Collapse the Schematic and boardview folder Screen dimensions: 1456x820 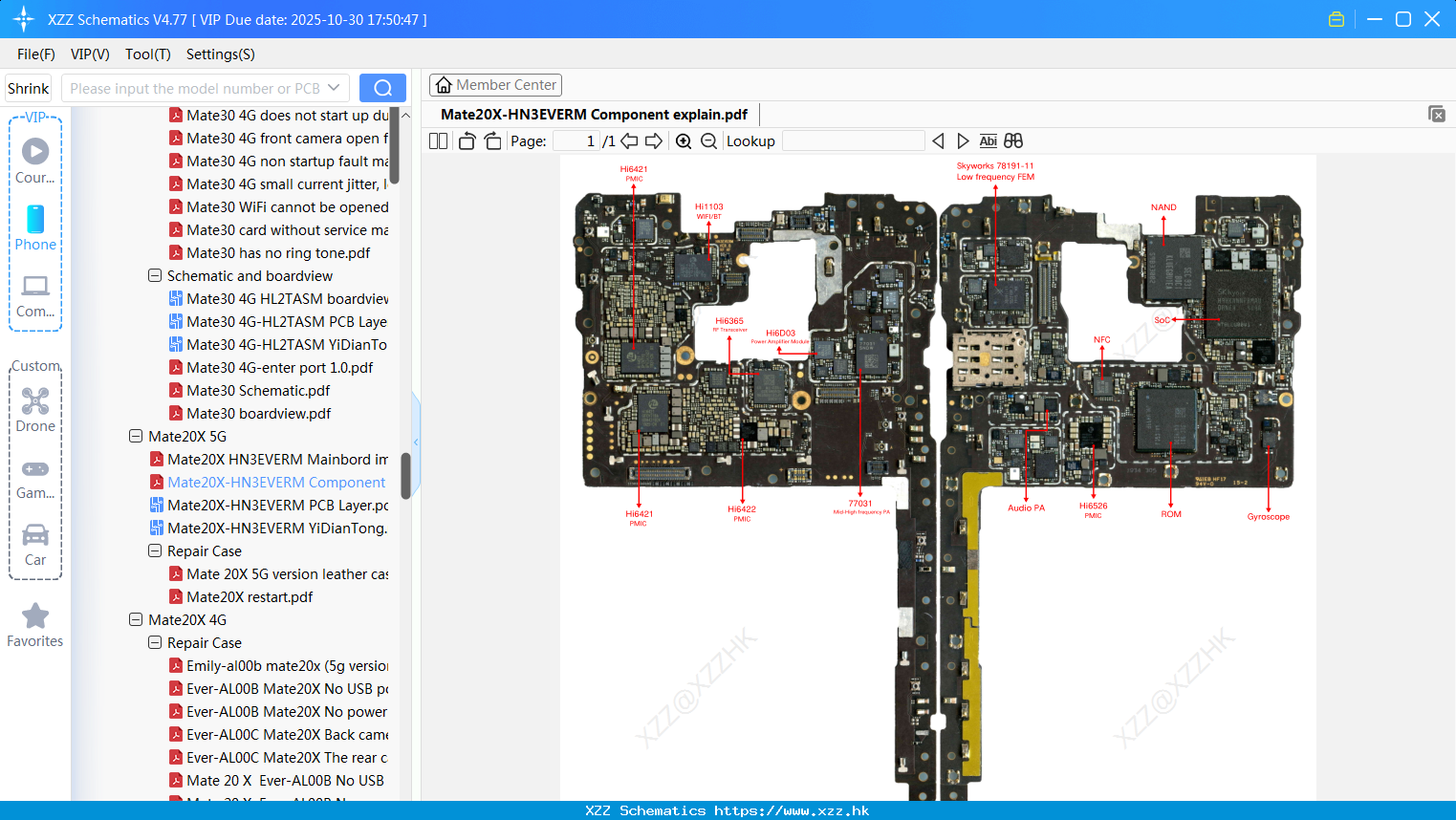point(155,276)
